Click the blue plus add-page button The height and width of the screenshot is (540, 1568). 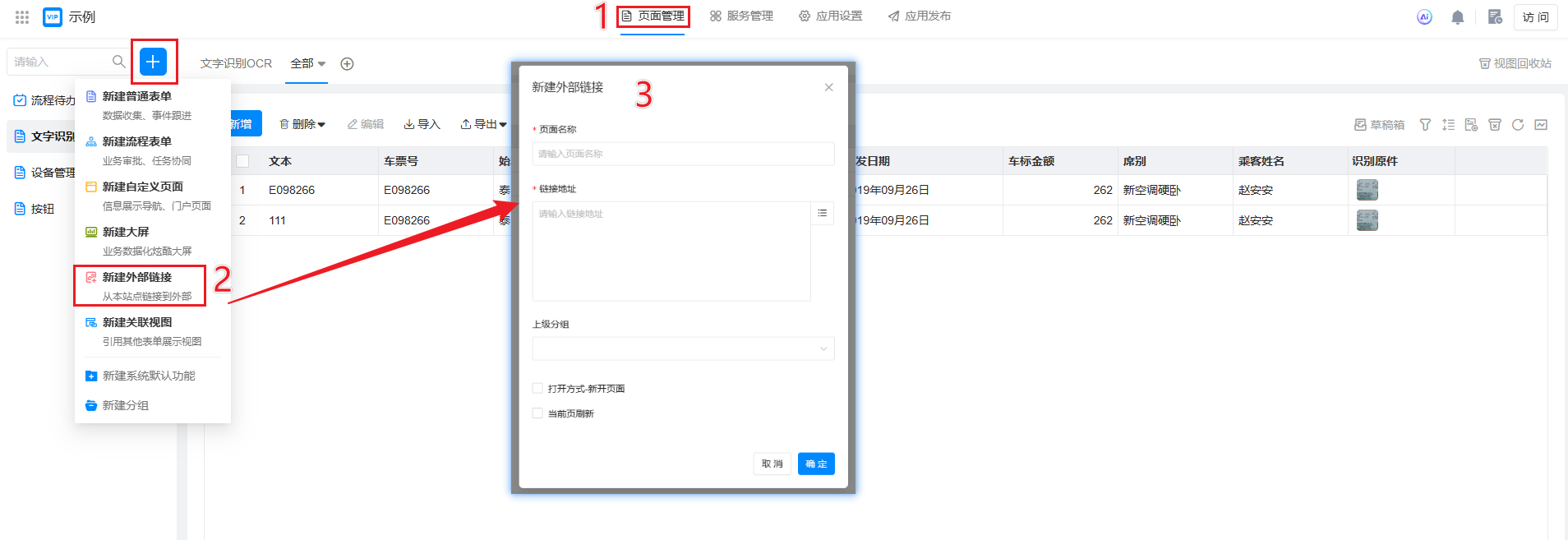click(153, 62)
